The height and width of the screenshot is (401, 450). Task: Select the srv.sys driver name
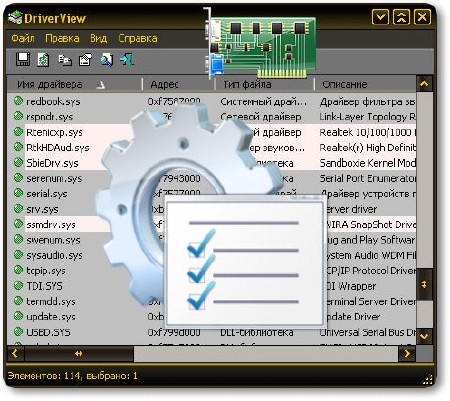pyautogui.click(x=42, y=209)
